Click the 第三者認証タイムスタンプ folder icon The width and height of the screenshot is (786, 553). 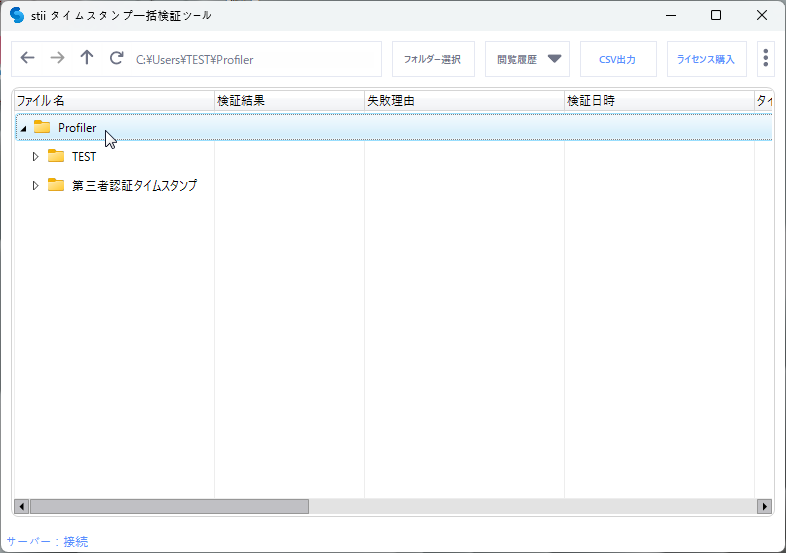[x=56, y=185]
